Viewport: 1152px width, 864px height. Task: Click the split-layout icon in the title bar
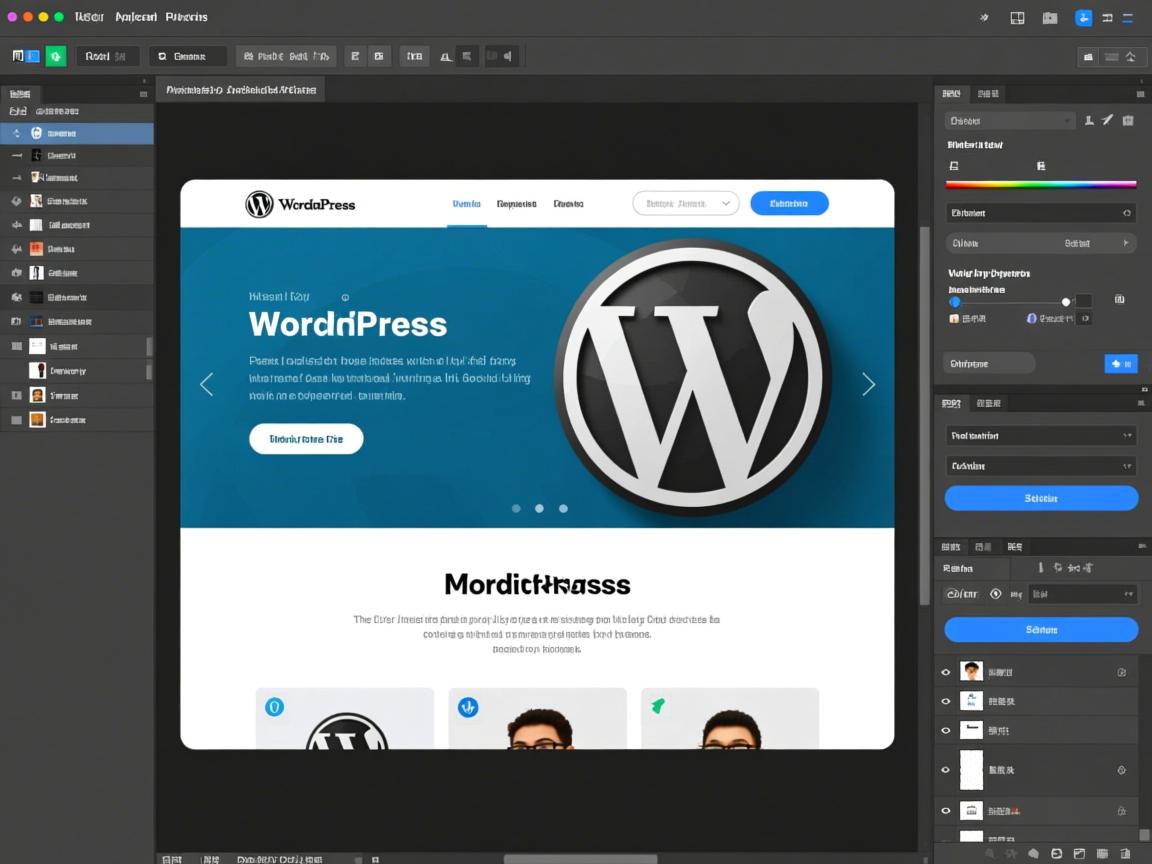click(1017, 17)
